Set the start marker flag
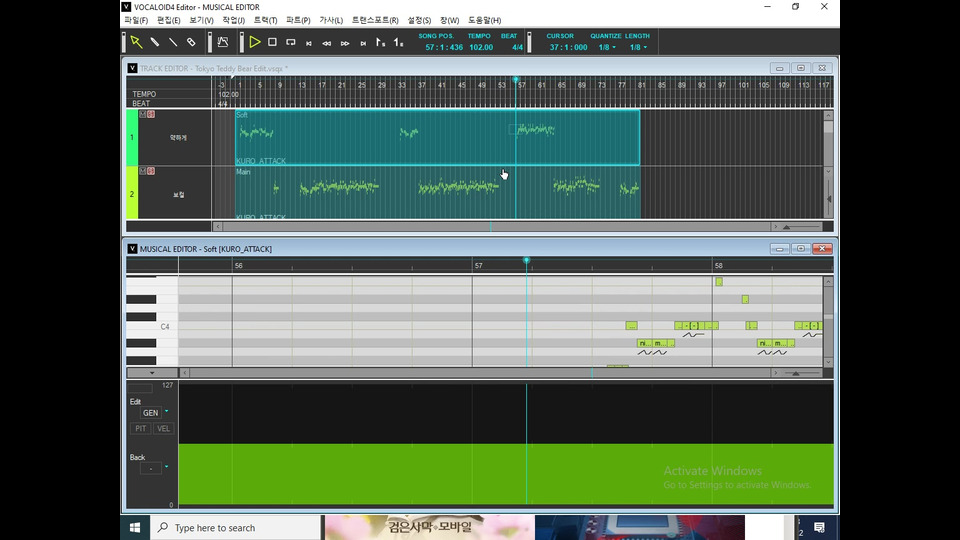 coord(380,42)
